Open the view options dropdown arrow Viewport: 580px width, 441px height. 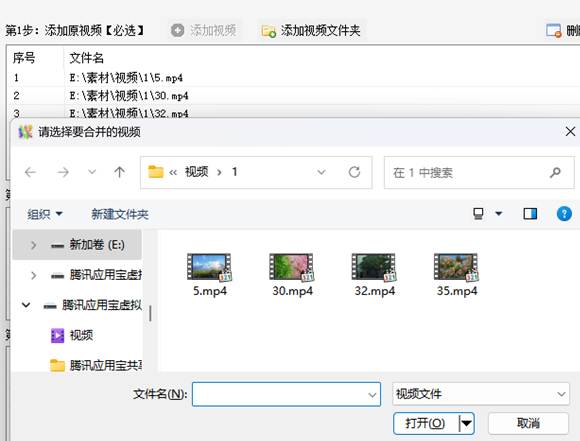[x=499, y=214]
